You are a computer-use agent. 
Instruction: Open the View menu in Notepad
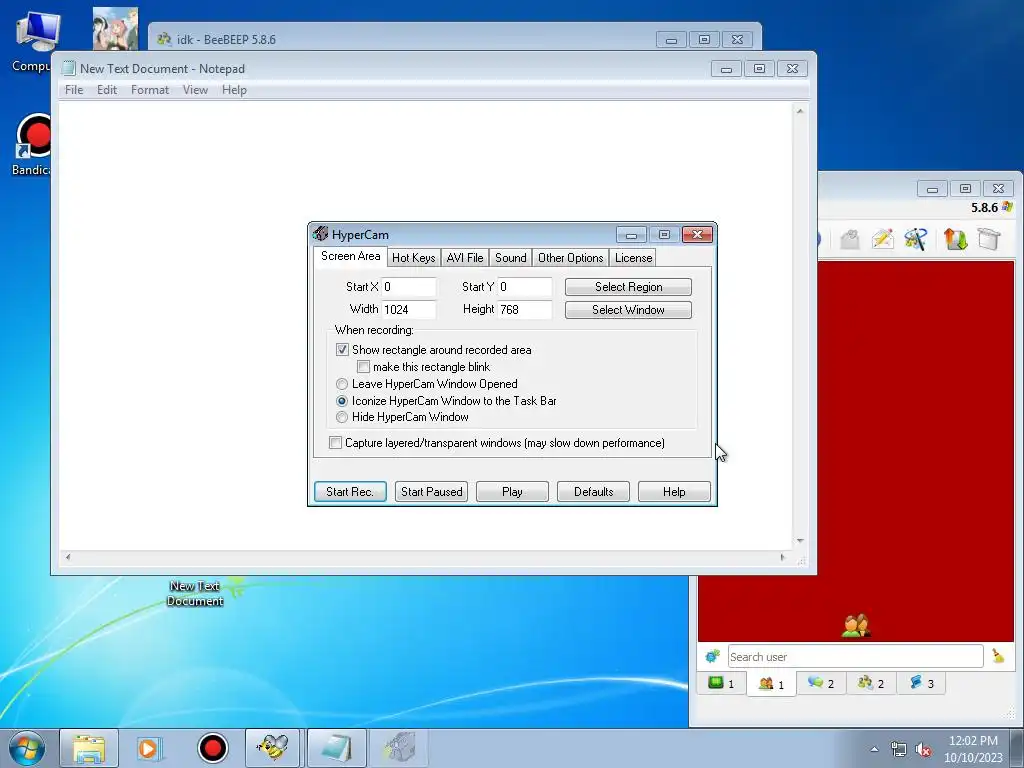[195, 90]
